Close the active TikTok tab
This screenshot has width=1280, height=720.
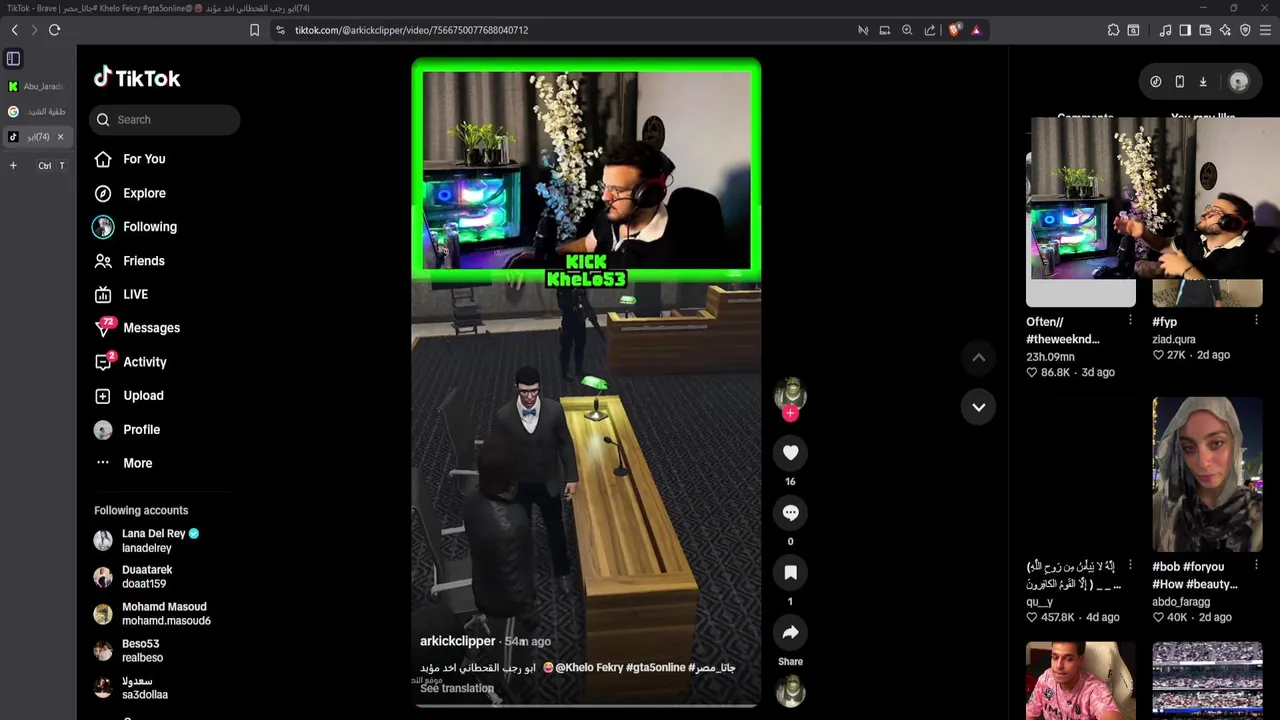coord(60,137)
